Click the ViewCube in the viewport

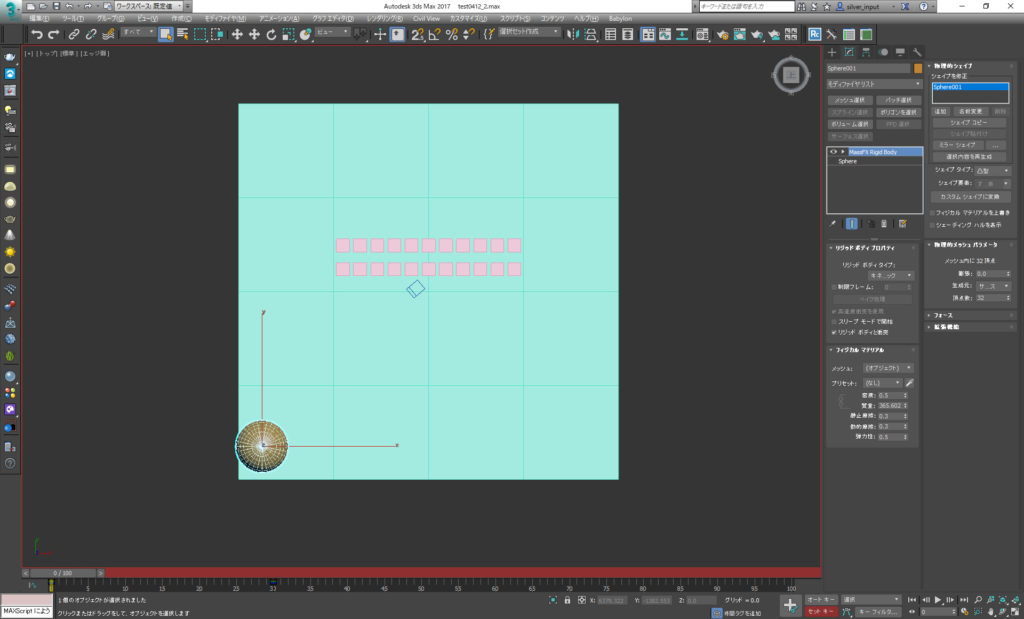(x=790, y=75)
